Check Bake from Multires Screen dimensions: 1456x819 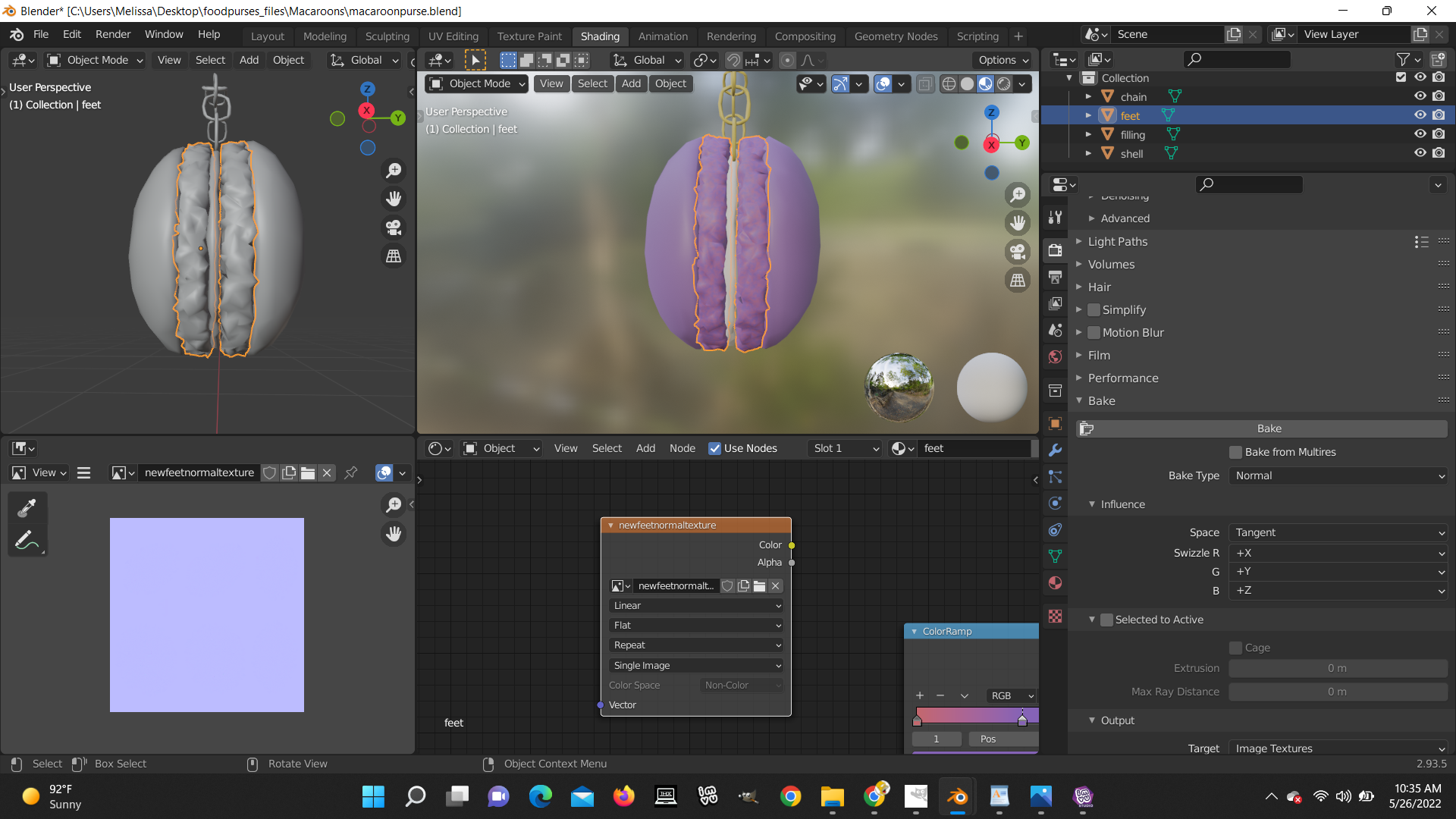point(1236,452)
